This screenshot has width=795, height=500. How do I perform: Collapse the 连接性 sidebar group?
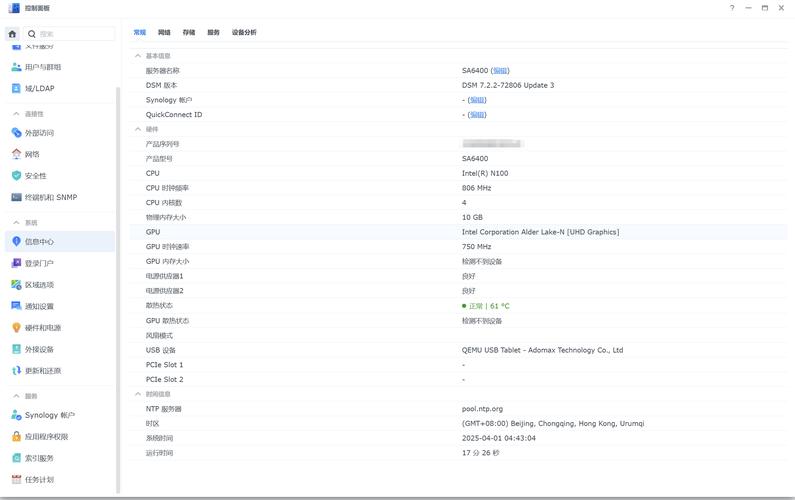click(x=16, y=114)
